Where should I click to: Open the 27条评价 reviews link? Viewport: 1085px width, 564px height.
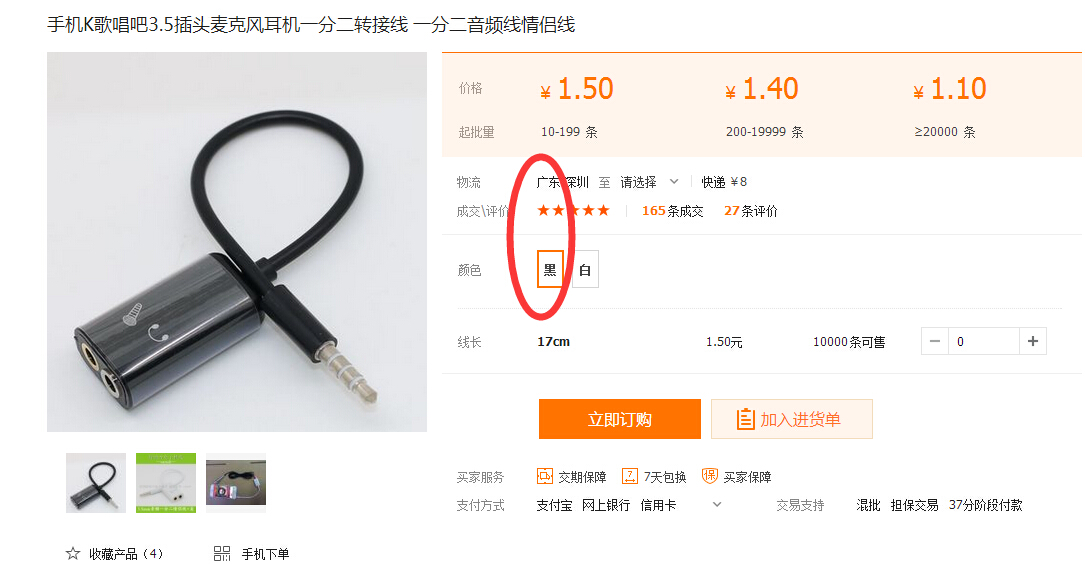point(750,211)
